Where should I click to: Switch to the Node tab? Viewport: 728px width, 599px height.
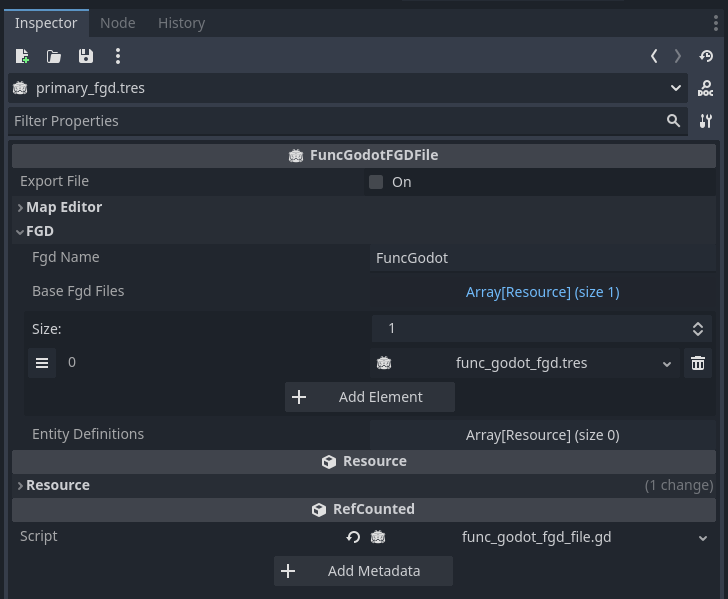pyautogui.click(x=117, y=23)
